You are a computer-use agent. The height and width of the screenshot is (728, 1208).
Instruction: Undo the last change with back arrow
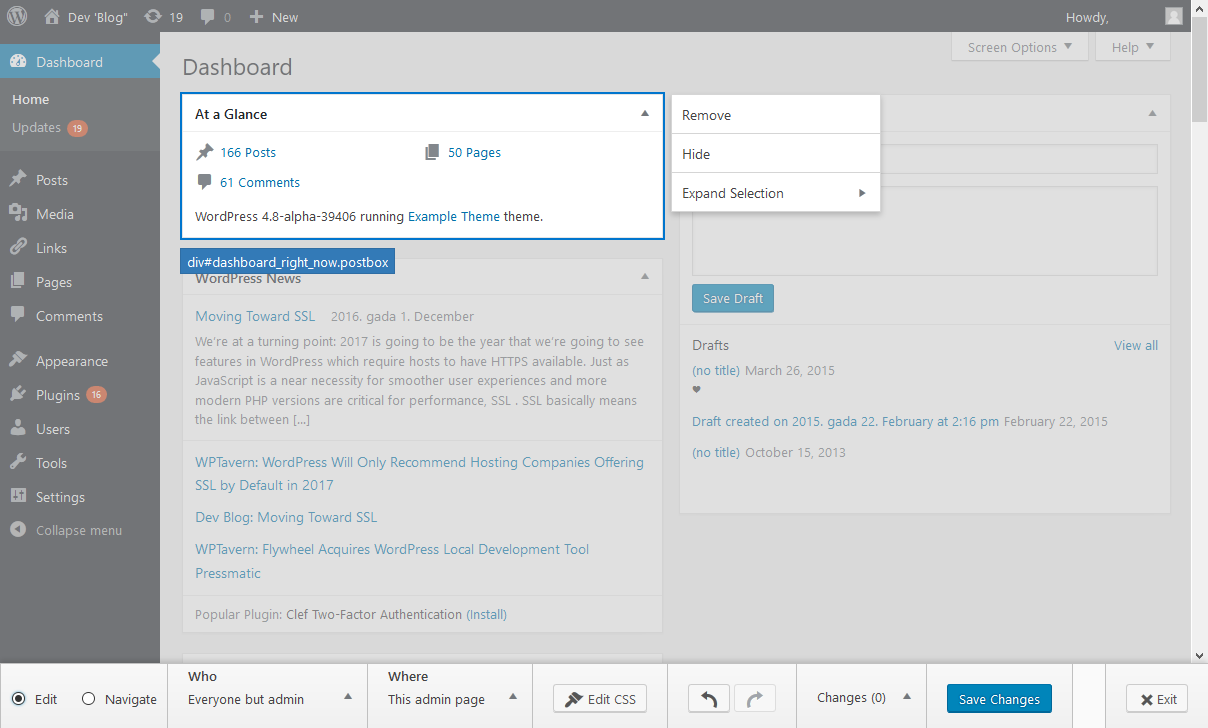709,699
